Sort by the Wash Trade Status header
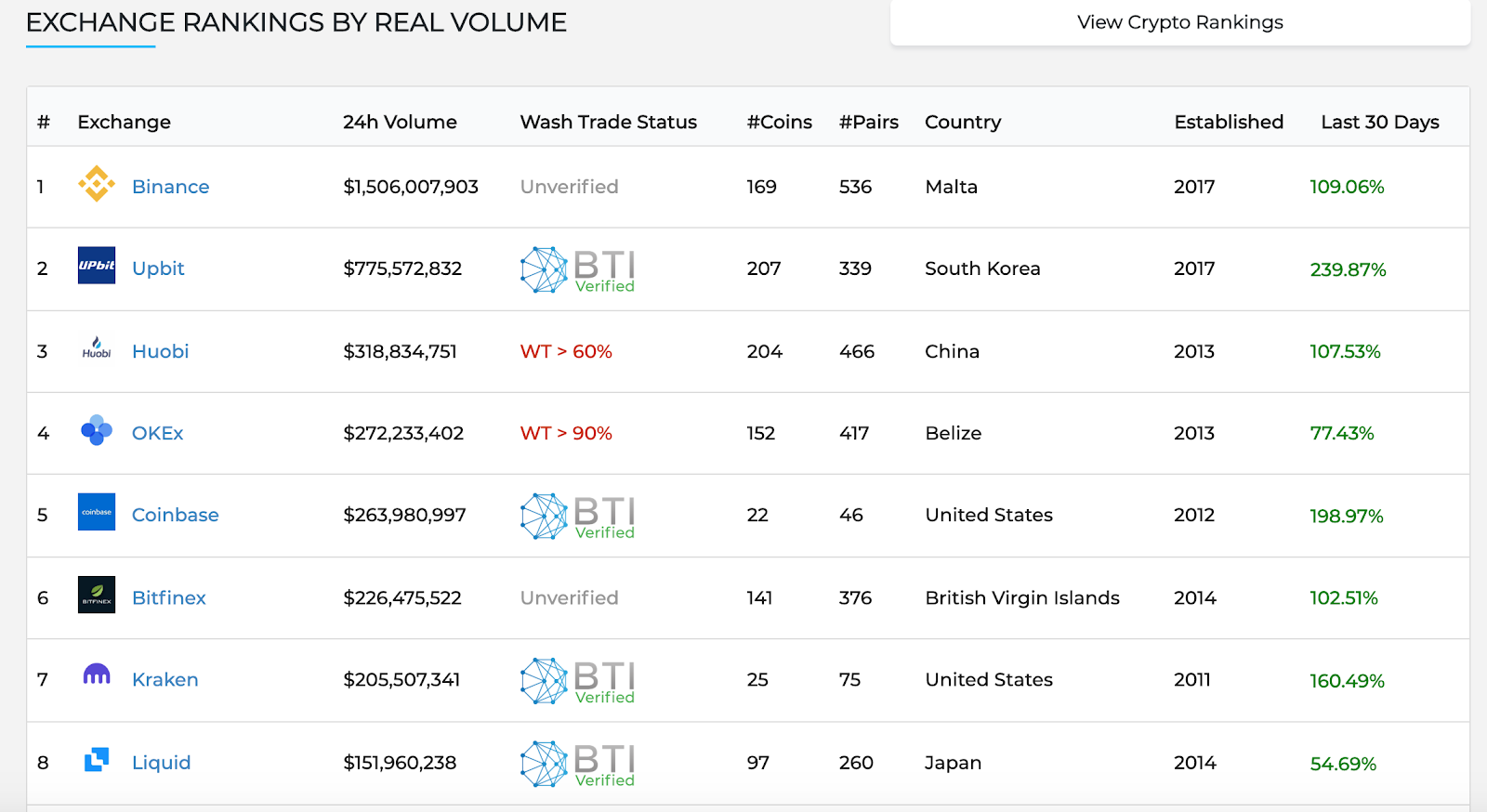The image size is (1487, 812). tap(608, 122)
